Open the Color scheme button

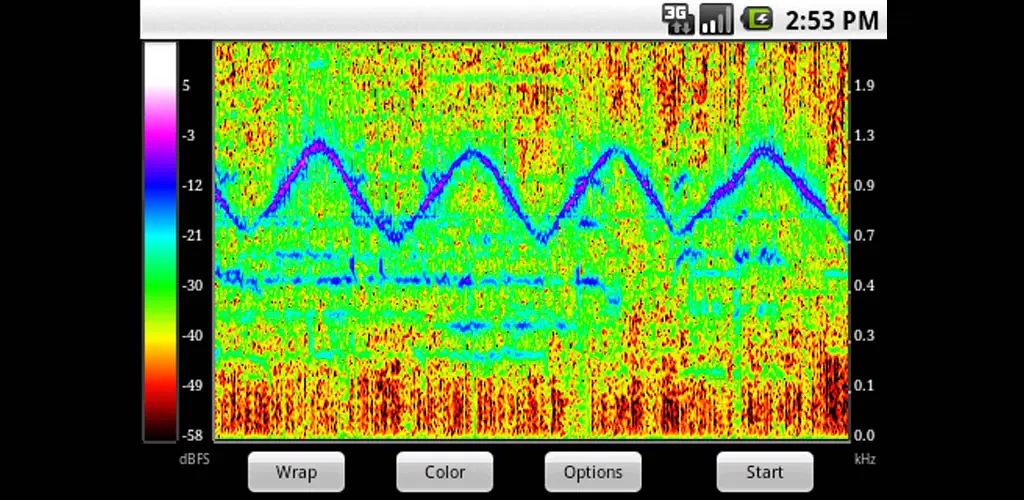tap(445, 471)
